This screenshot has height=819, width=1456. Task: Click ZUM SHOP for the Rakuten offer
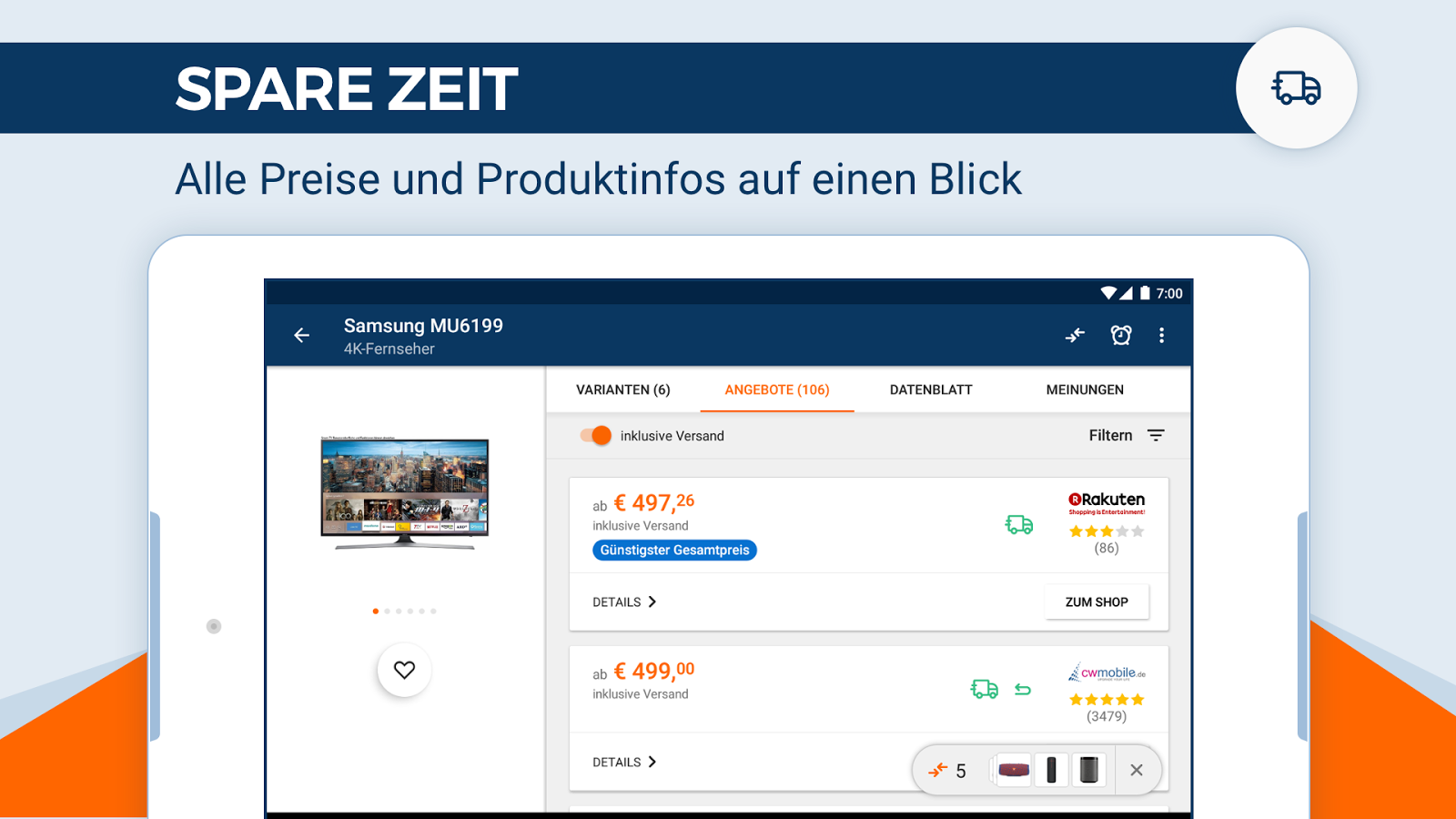[x=1097, y=602]
